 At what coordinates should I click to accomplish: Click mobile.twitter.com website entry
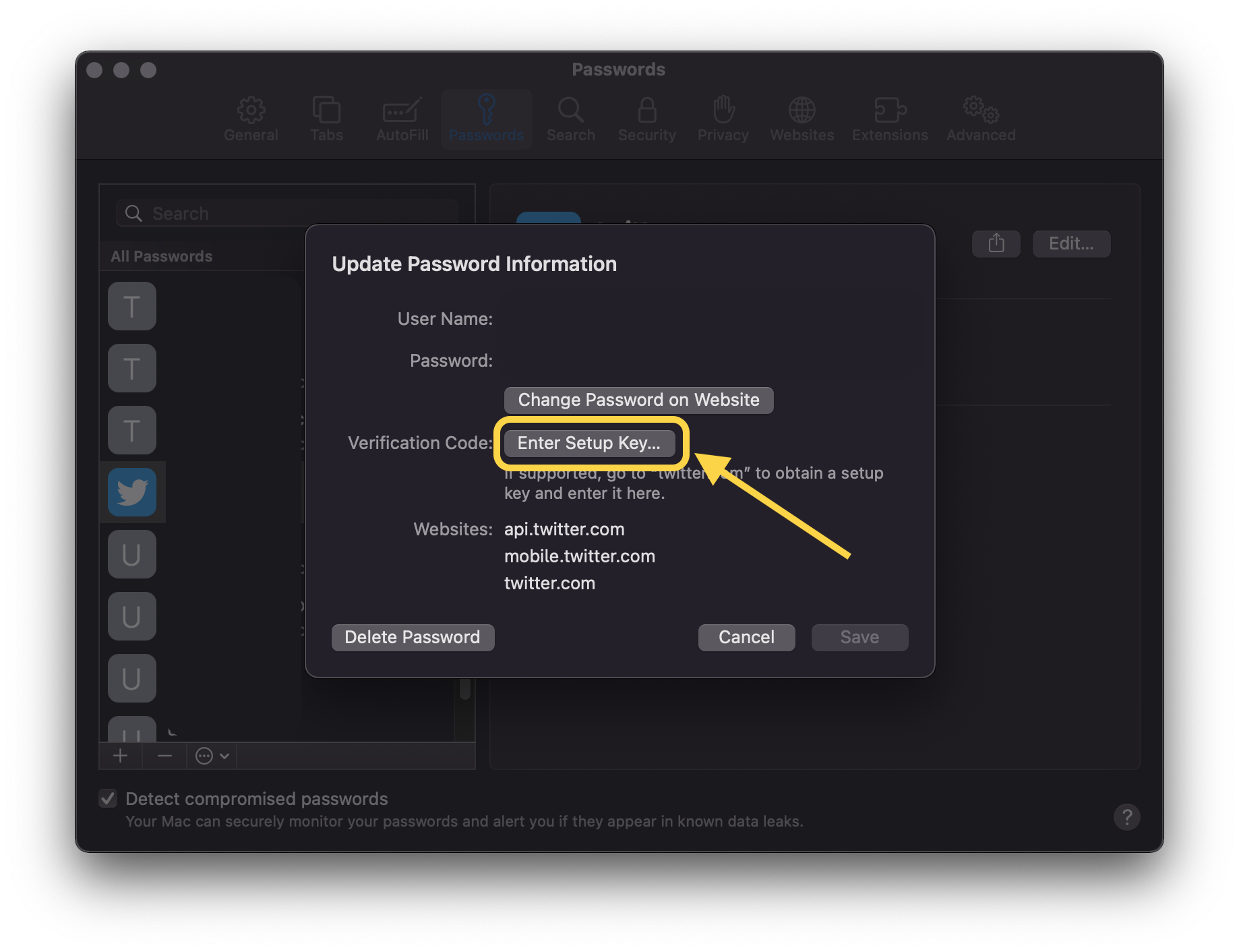[x=580, y=556]
